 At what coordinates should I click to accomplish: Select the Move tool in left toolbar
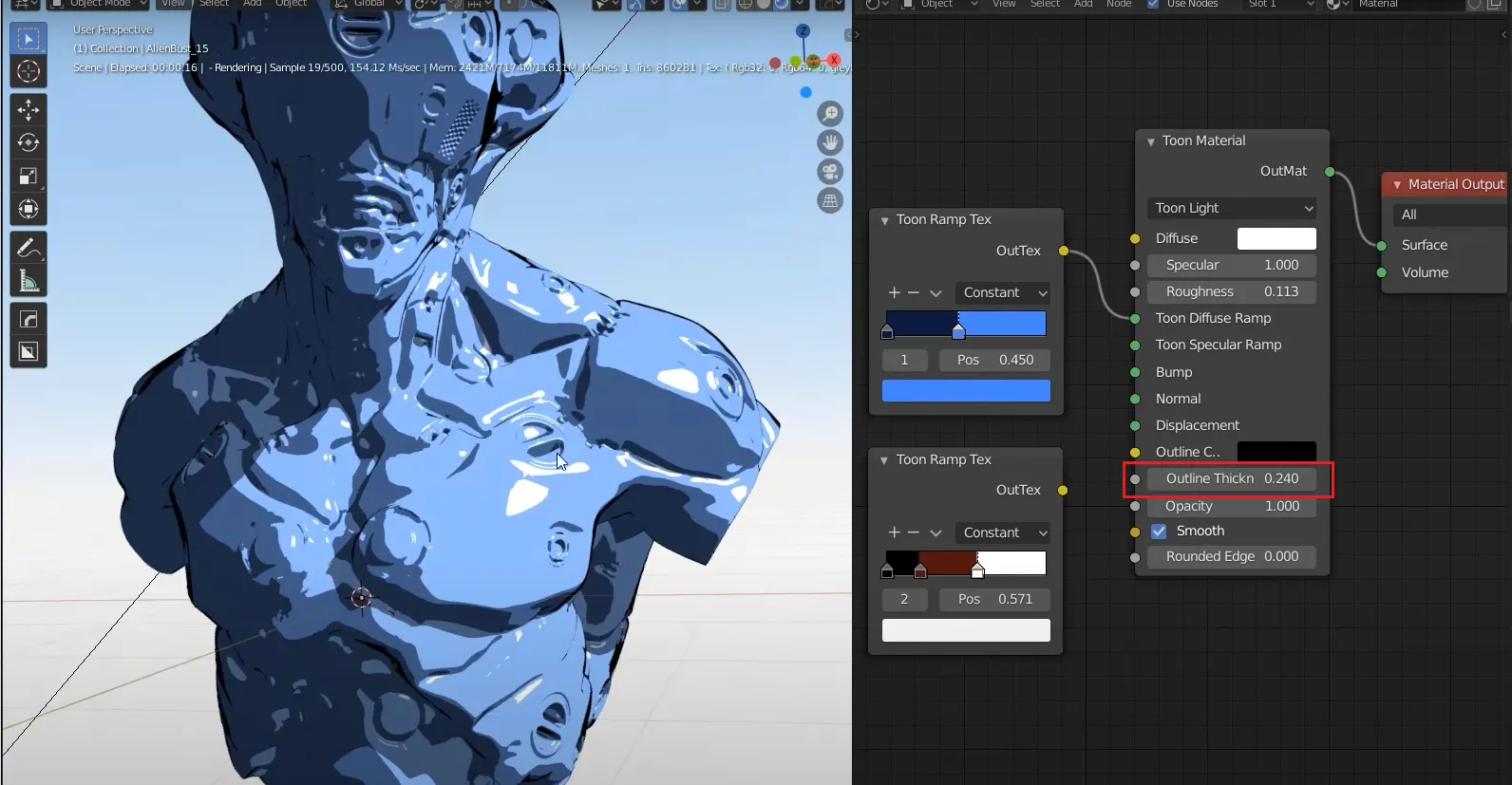28,110
